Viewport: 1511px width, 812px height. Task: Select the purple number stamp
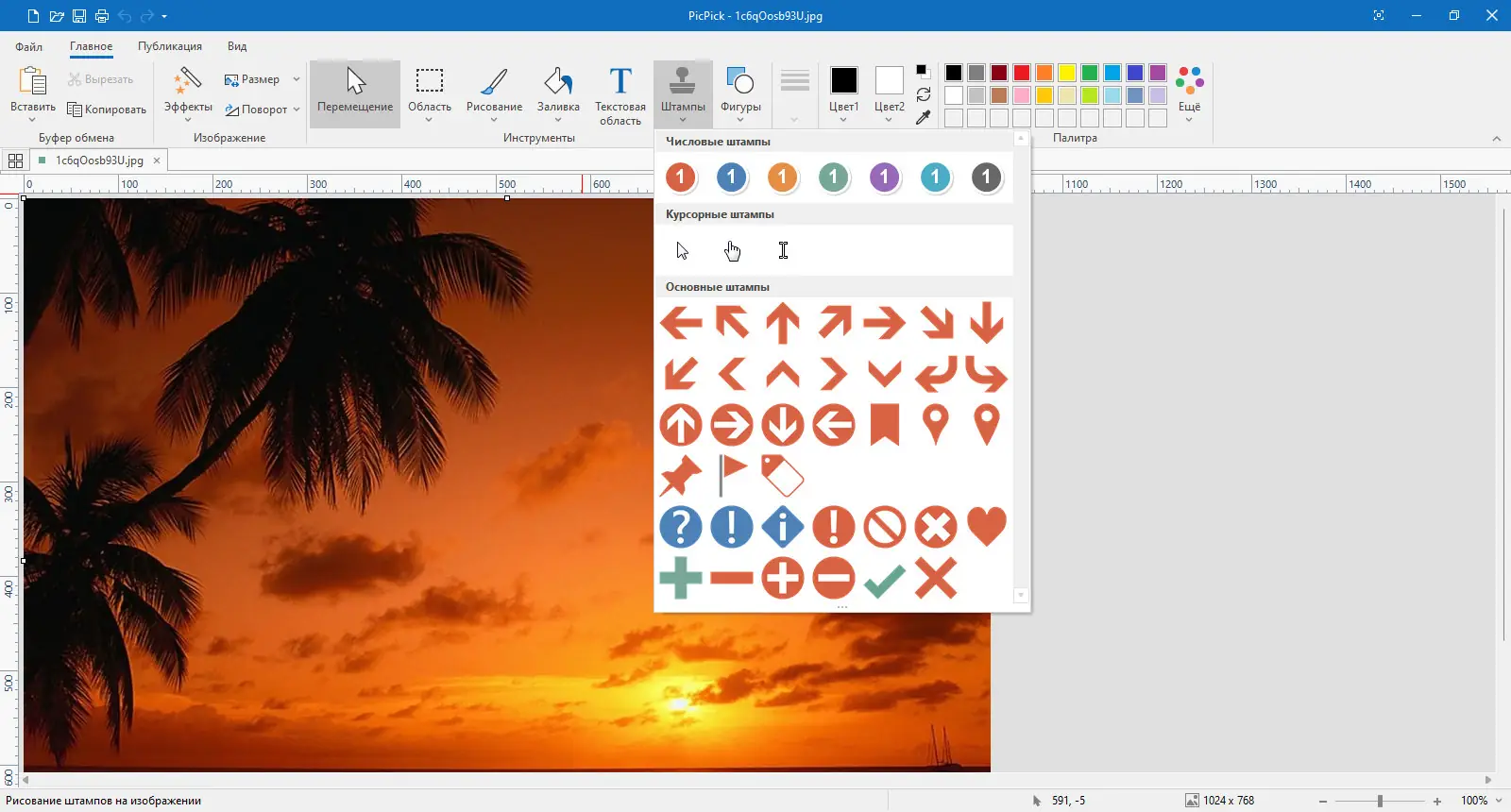884,178
